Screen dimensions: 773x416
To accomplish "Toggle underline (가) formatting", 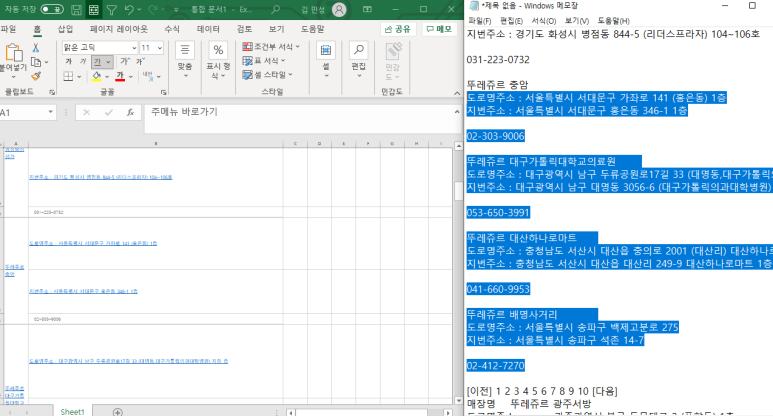I will (x=98, y=62).
